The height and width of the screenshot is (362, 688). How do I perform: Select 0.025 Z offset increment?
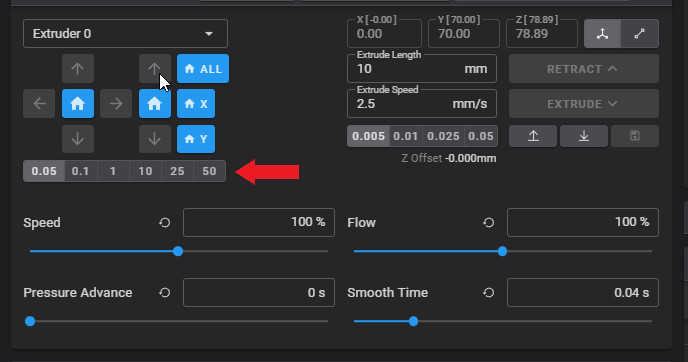coord(443,136)
